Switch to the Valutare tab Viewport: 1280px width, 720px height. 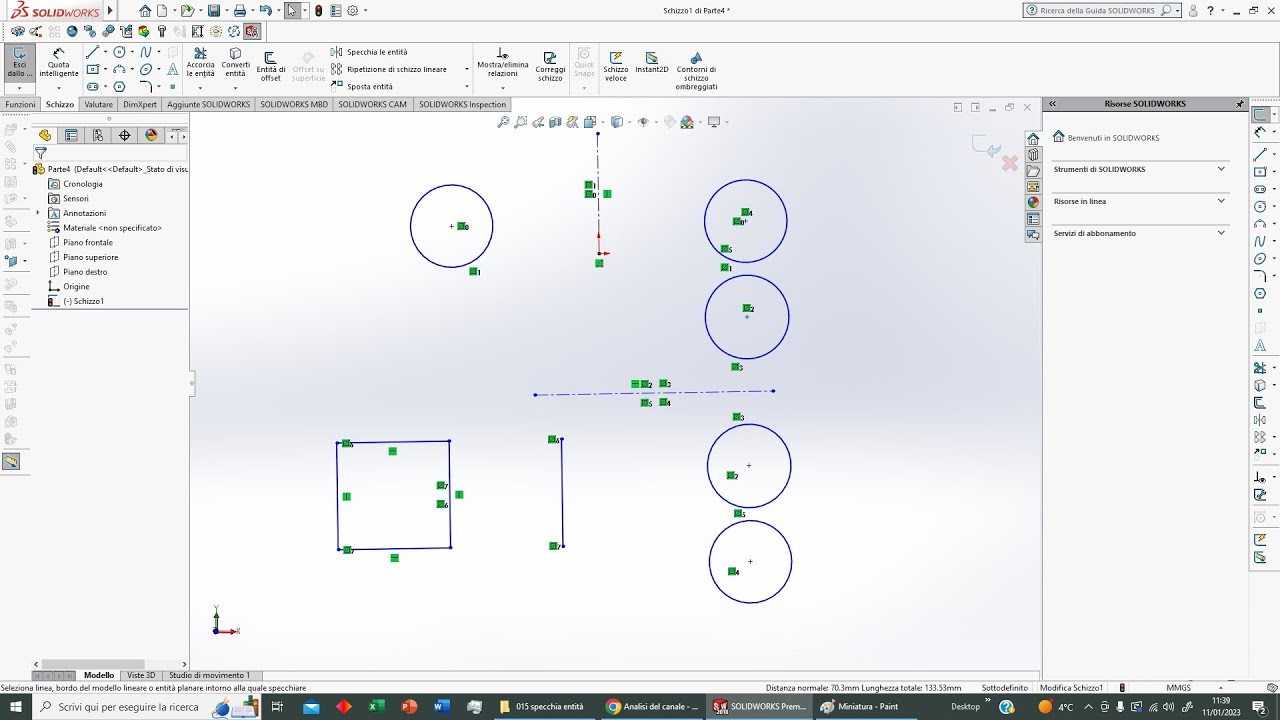click(x=98, y=104)
